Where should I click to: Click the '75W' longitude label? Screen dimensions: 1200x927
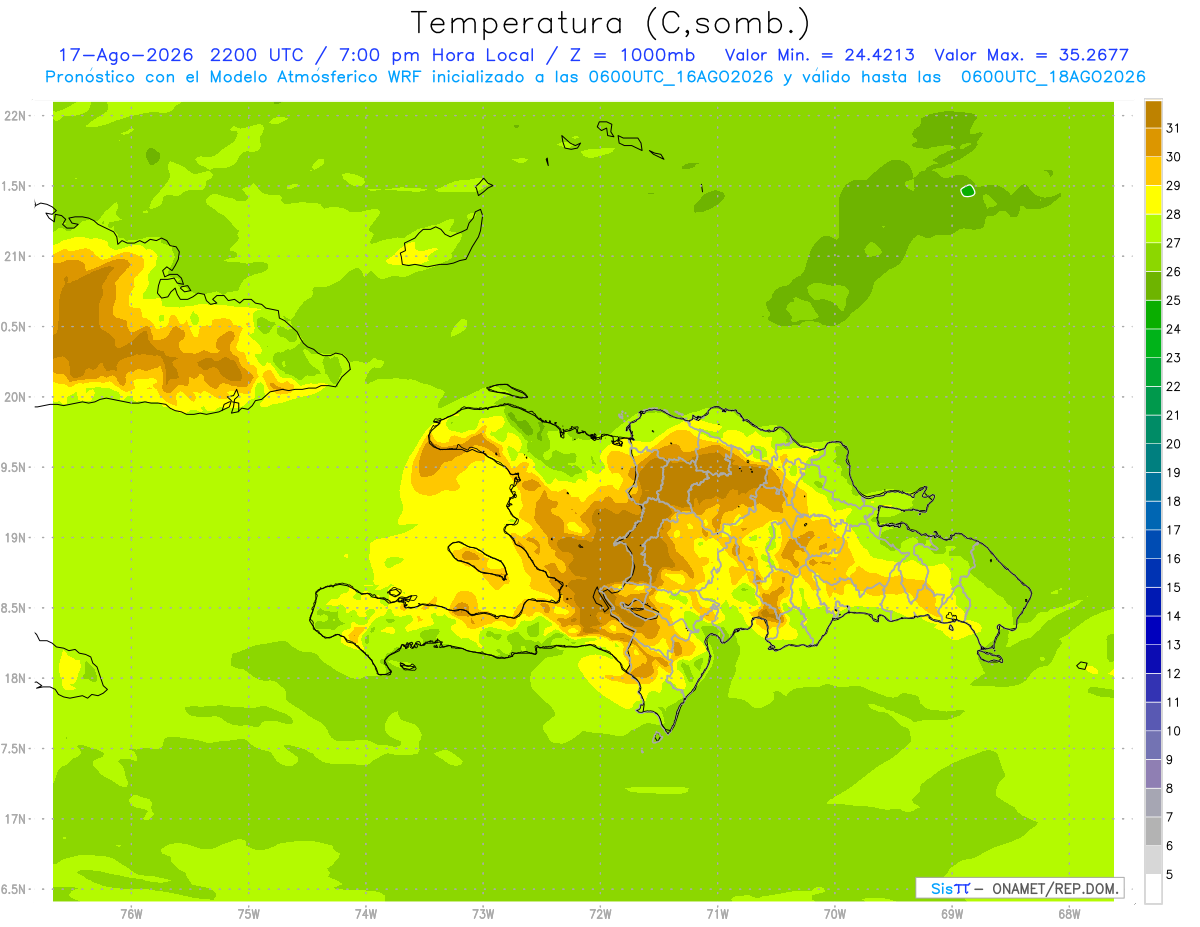pyautogui.click(x=249, y=914)
